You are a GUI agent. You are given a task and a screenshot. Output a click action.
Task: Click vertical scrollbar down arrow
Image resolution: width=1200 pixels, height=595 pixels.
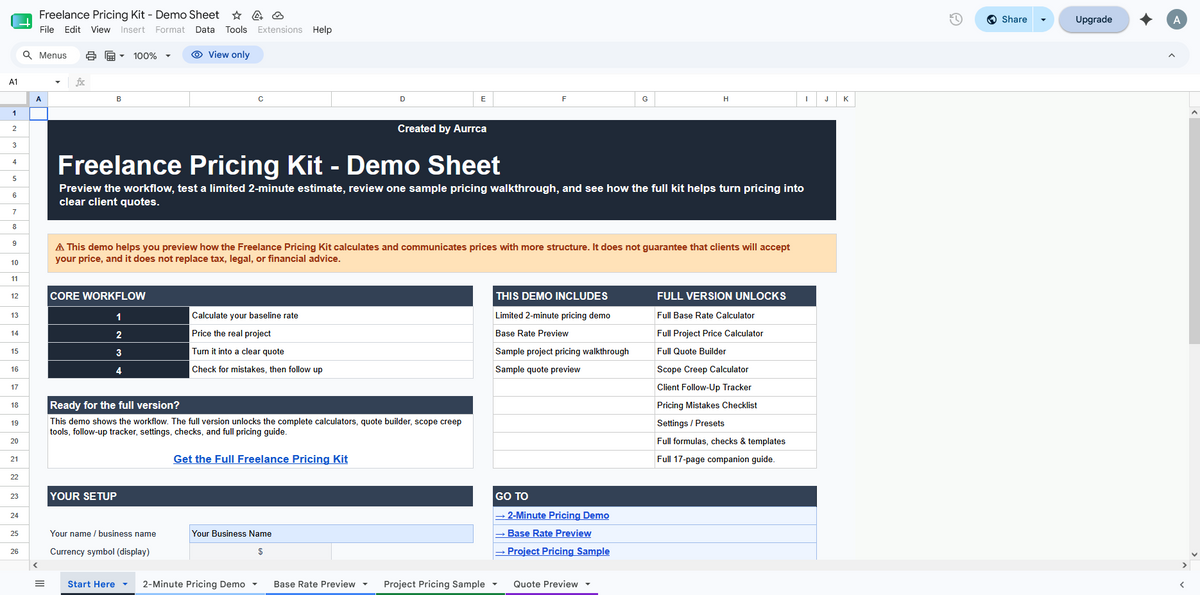tap(1193, 553)
